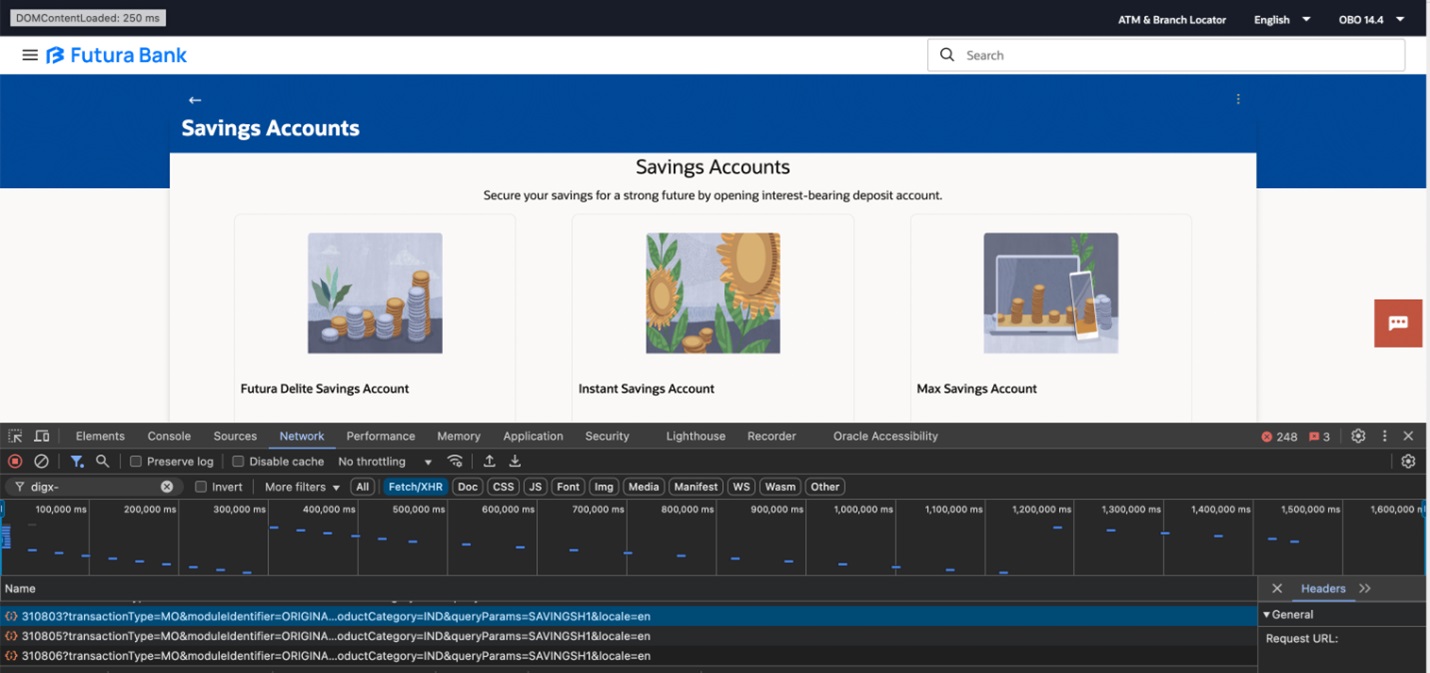Enable the Preserve log checkbox
1430x673 pixels.
pyautogui.click(x=136, y=462)
